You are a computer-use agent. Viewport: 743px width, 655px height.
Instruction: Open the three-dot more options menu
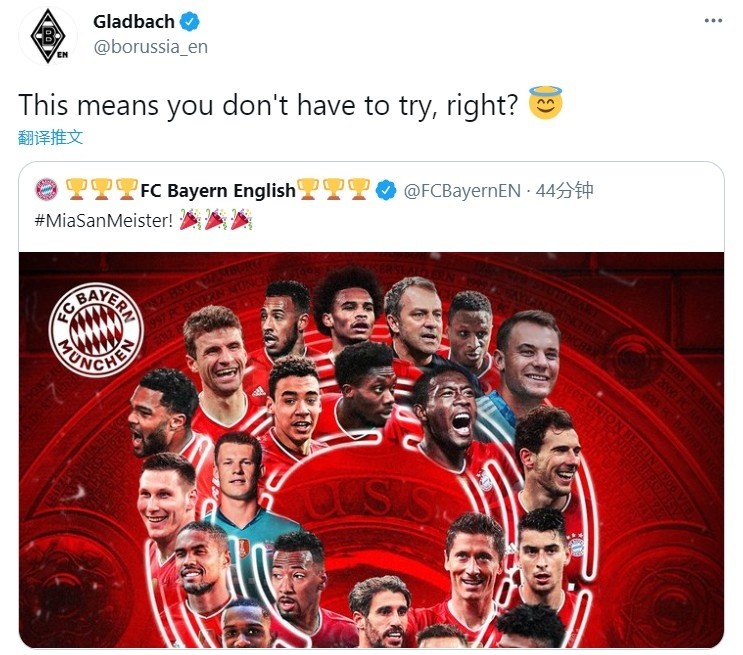tap(713, 20)
